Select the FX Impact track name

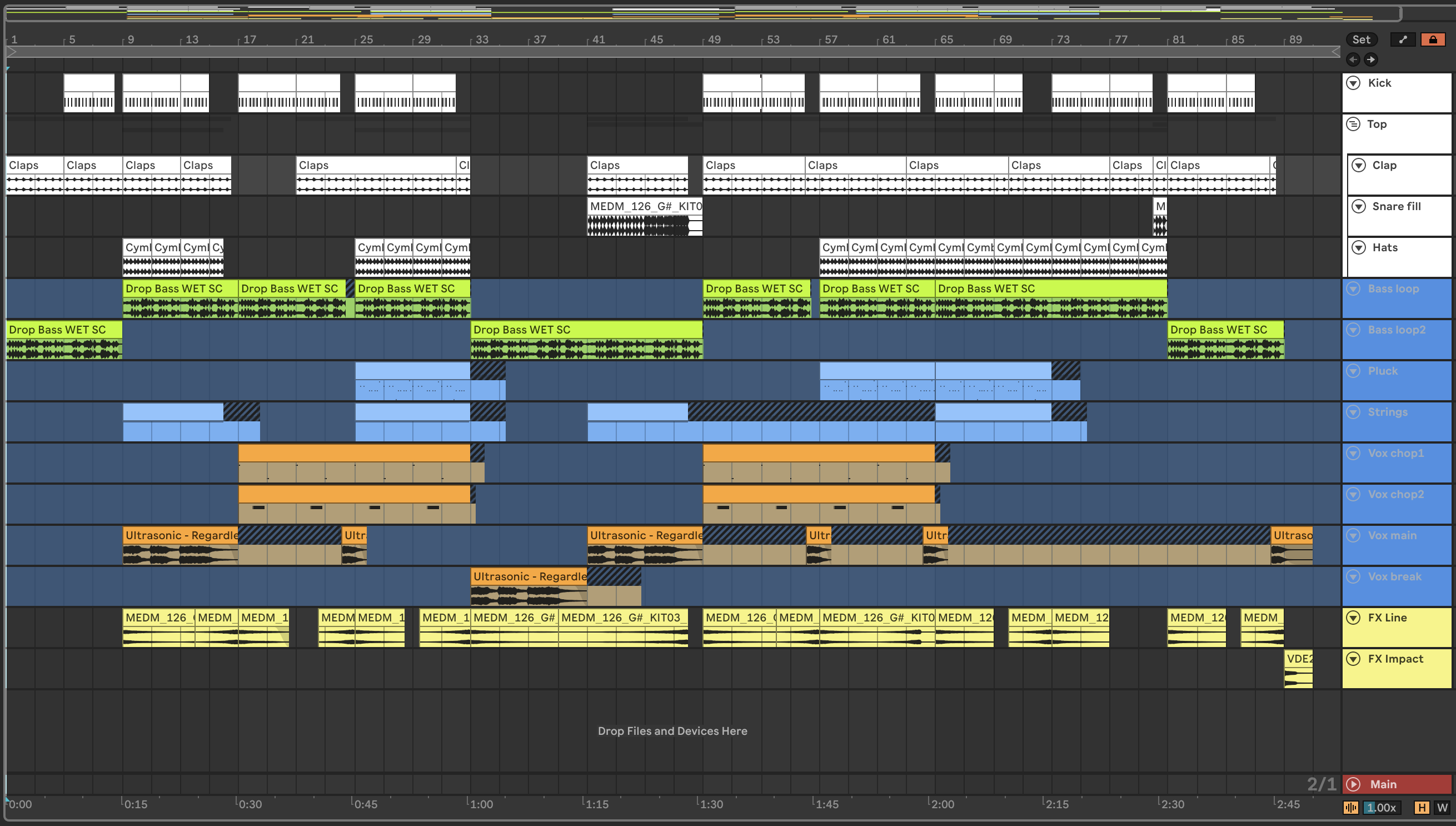pyautogui.click(x=1396, y=659)
